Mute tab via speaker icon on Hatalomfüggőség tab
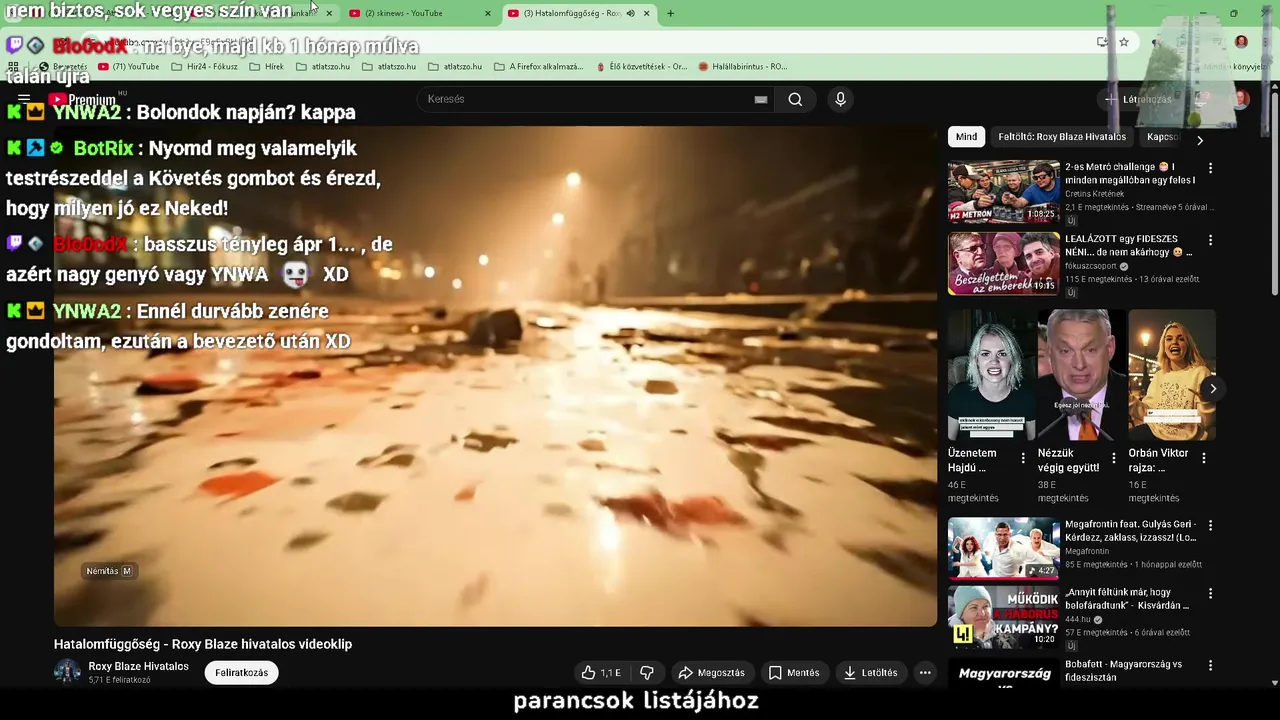1280x720 pixels. pos(630,13)
